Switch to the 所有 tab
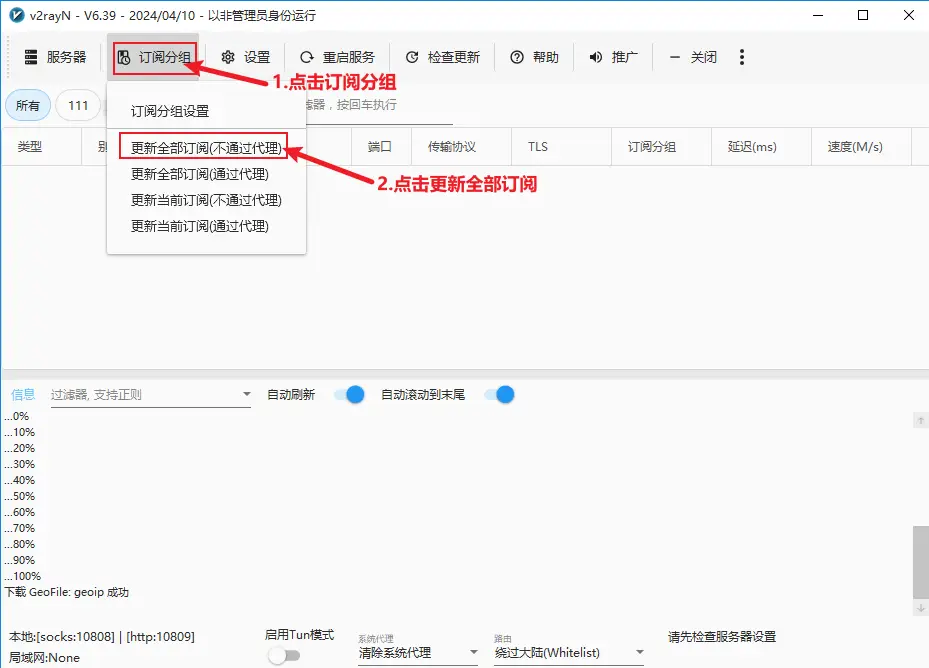The image size is (929, 668). click(28, 105)
